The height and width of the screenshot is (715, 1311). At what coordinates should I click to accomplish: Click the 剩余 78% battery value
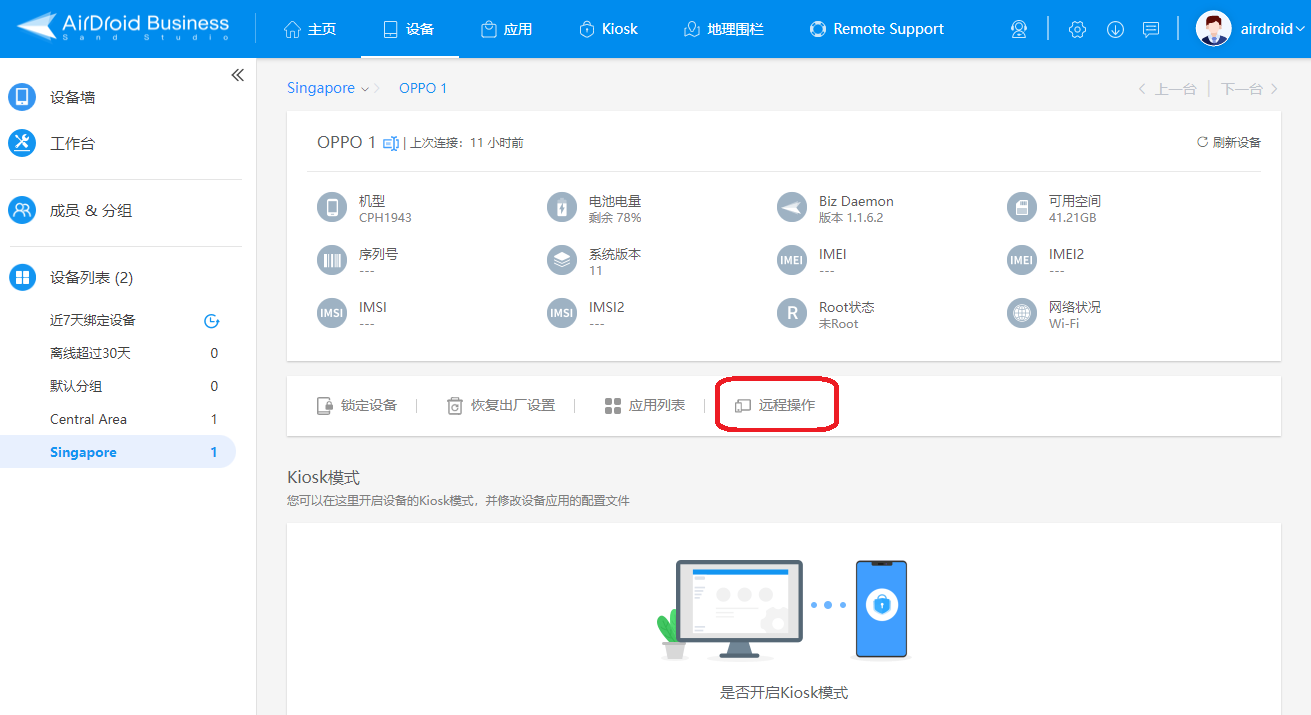click(615, 218)
